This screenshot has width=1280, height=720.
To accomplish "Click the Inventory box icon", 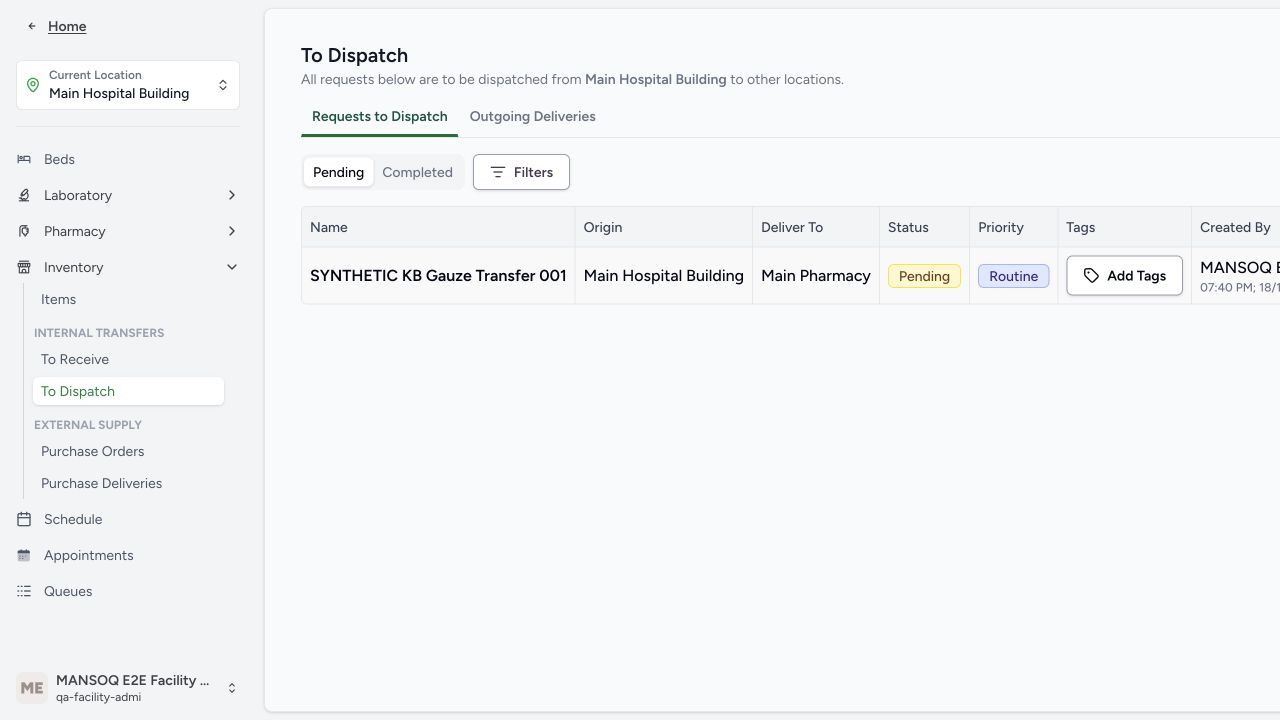I will 24,267.
